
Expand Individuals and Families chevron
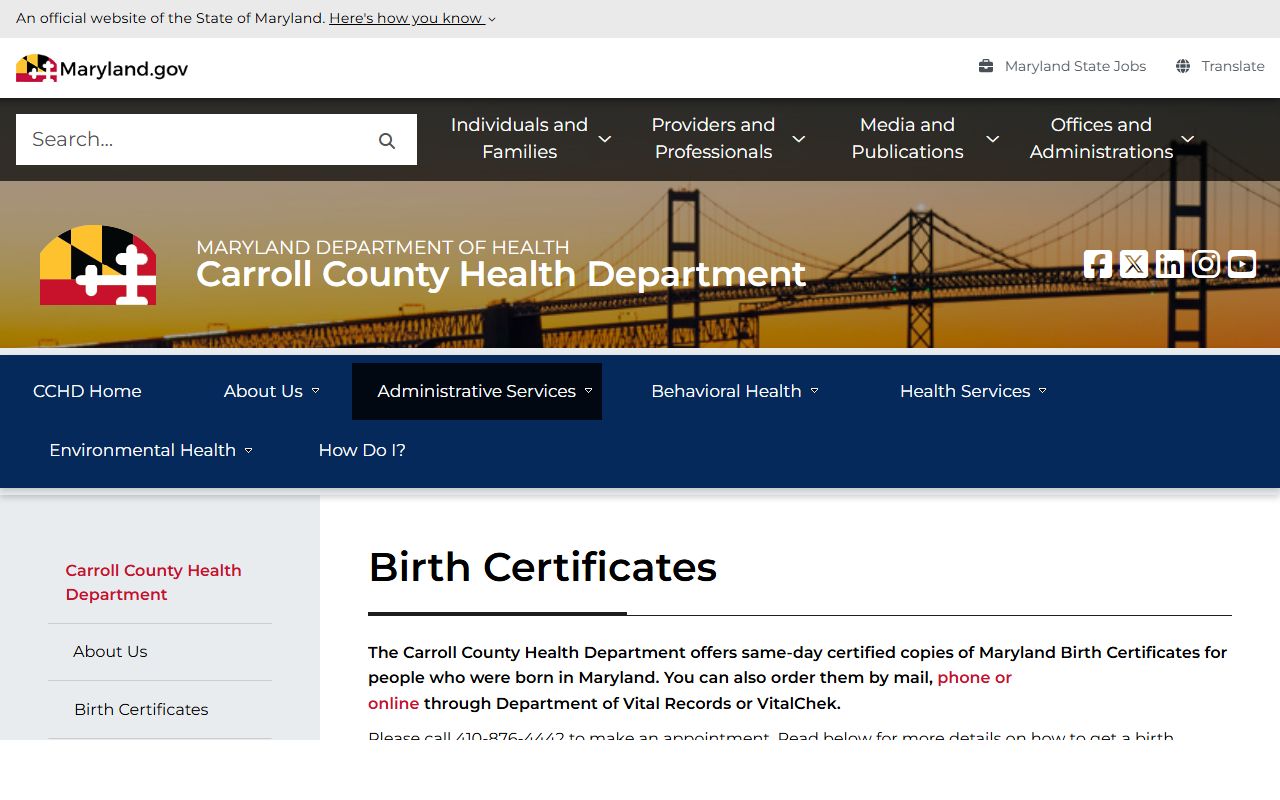tap(605, 139)
